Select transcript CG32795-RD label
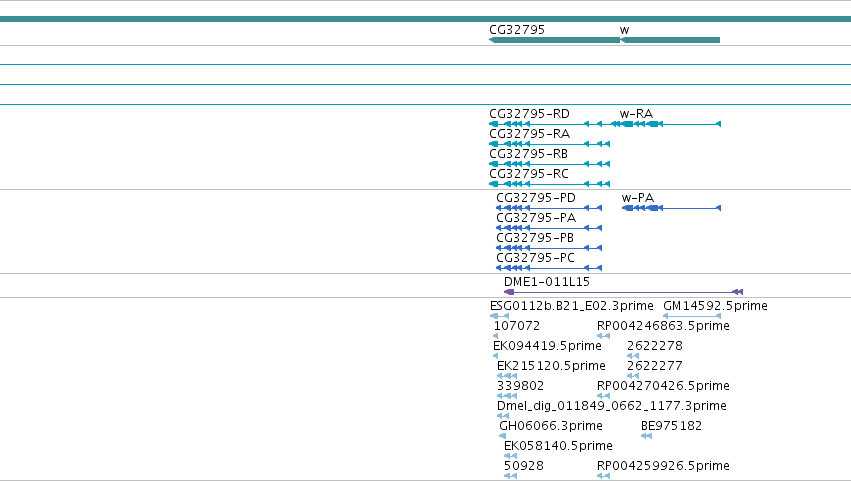 tap(529, 114)
